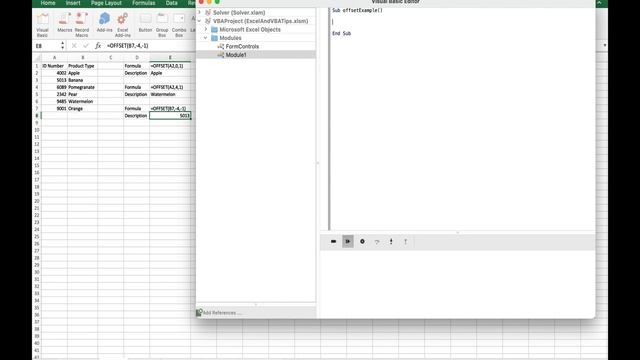640x360 pixels.
Task: Collapse the VBAProject tree node
Action: pyautogui.click(x=200, y=21)
